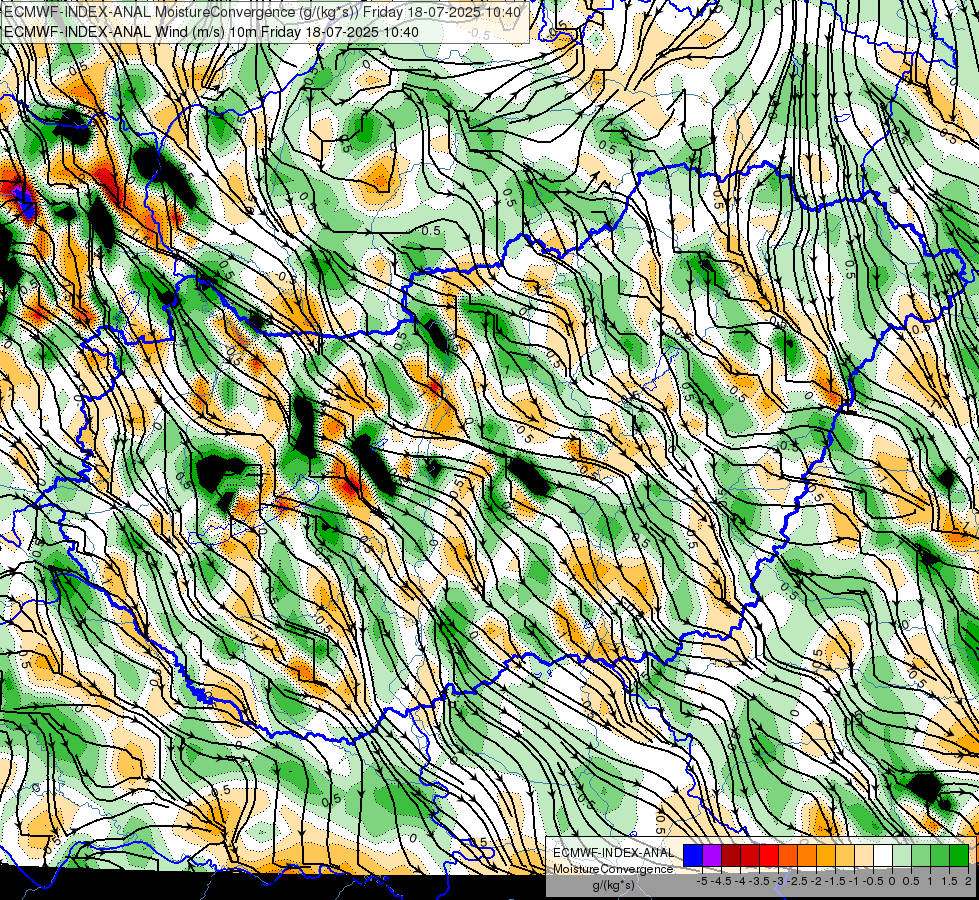
Task: Choose the darkest green legend swatch
Action: [958, 855]
